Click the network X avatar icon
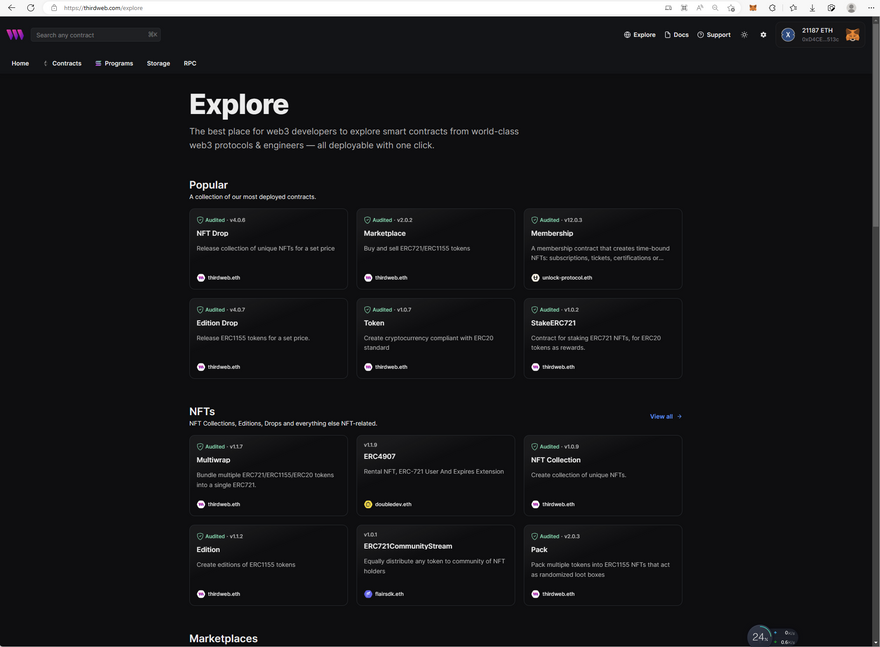 (x=788, y=35)
